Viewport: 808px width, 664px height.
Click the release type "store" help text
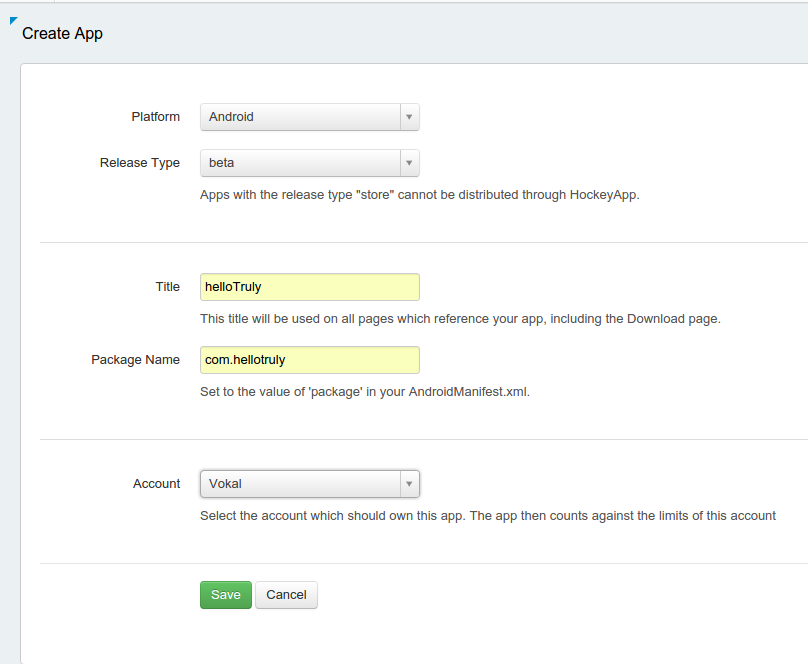tap(419, 195)
